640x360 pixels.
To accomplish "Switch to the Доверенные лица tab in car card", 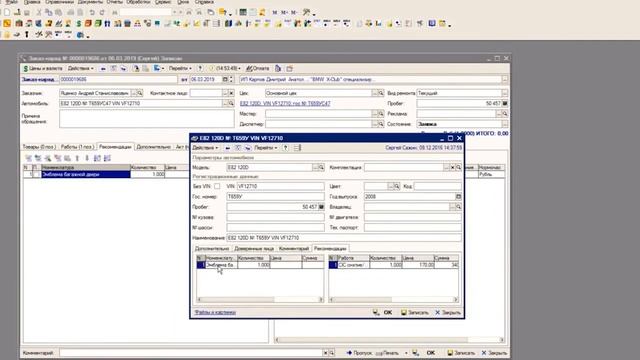I will coord(254,249).
